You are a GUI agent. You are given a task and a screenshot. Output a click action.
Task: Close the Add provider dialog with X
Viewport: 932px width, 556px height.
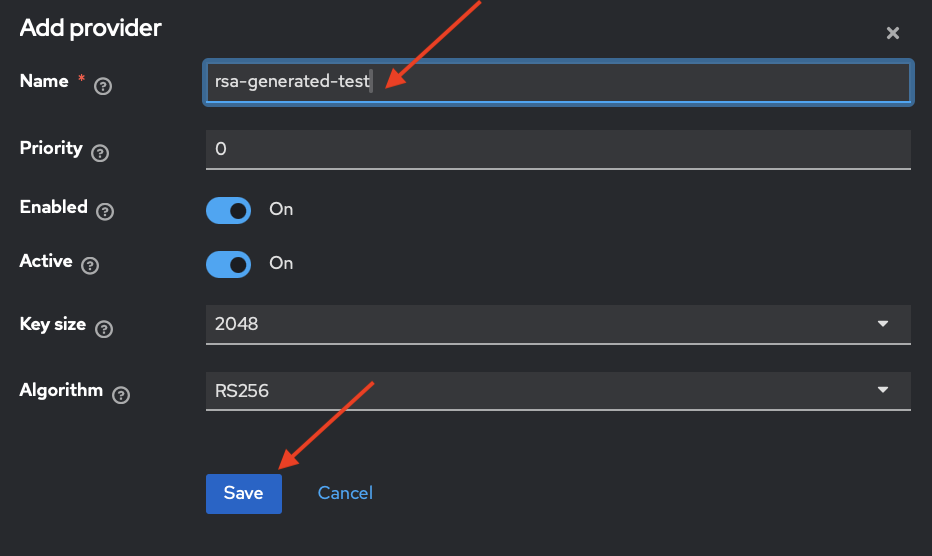click(893, 33)
